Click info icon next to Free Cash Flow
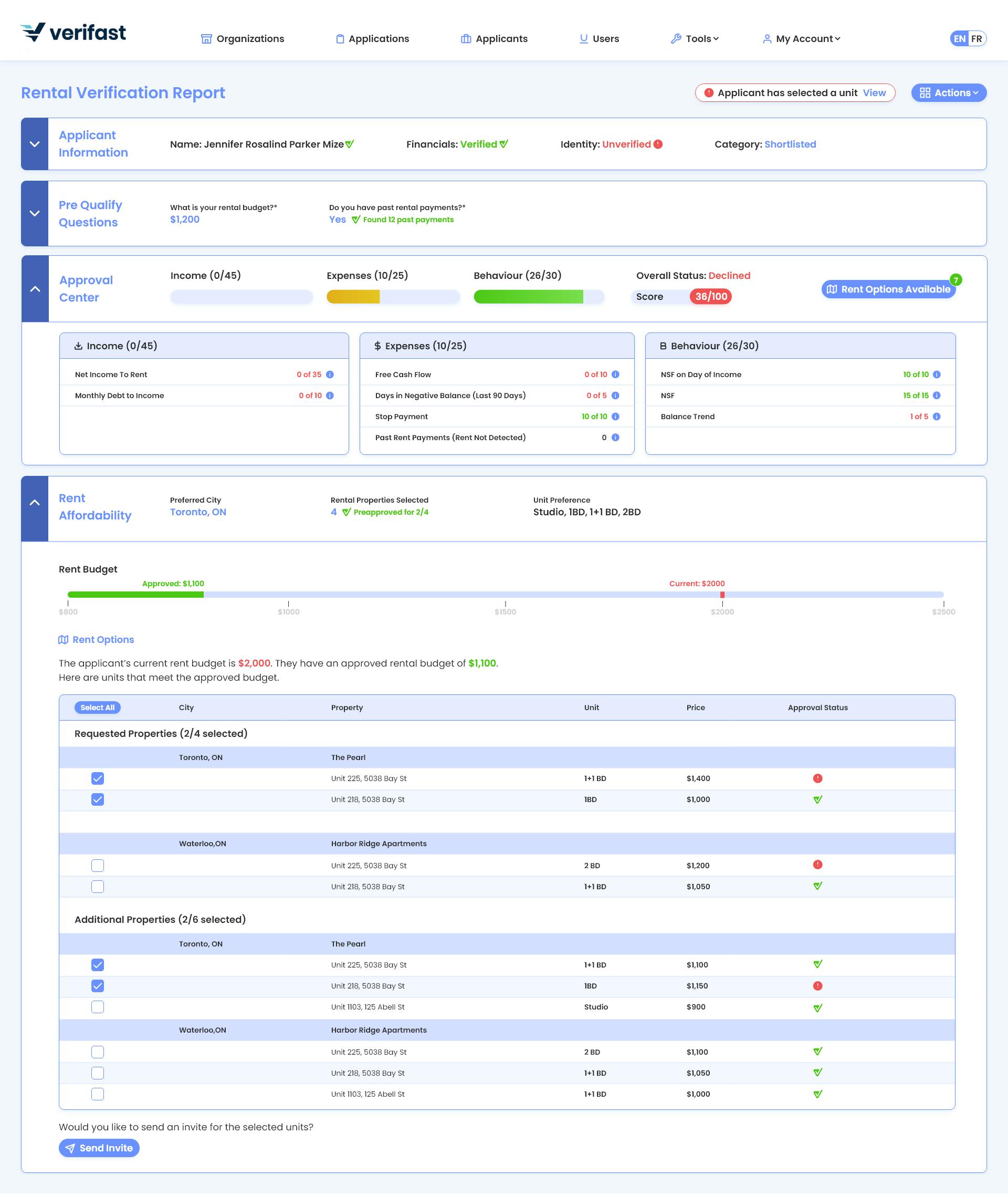 (615, 375)
